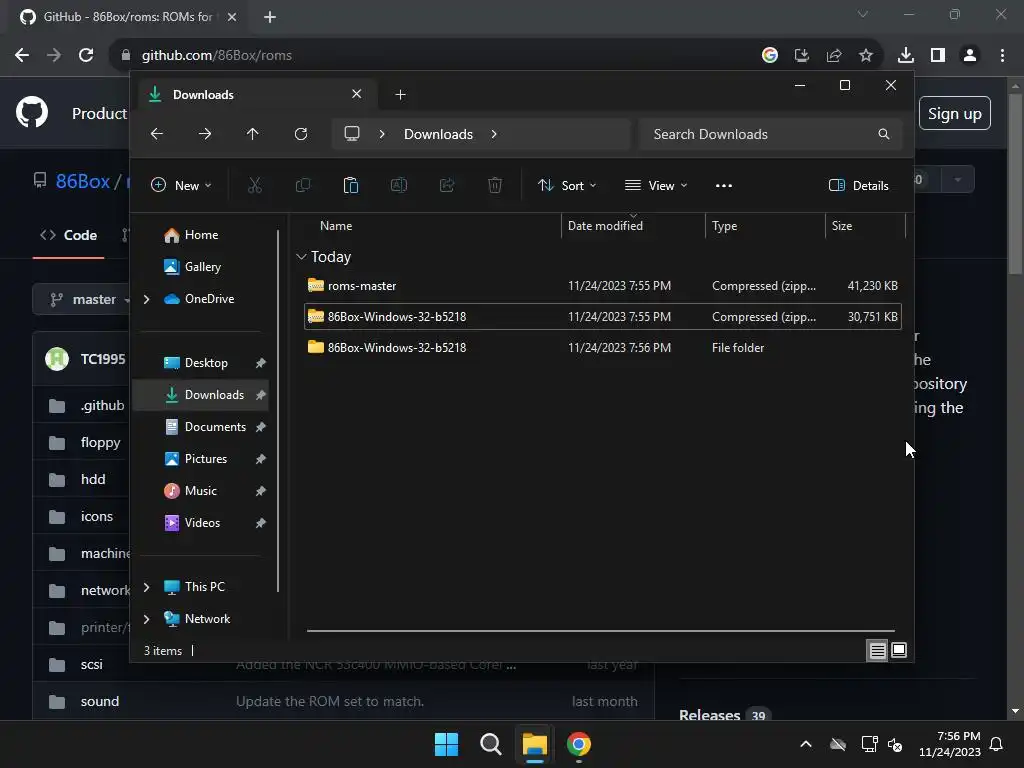This screenshot has width=1024, height=768.
Task: Open the See more three-dots menu
Action: tap(724, 185)
